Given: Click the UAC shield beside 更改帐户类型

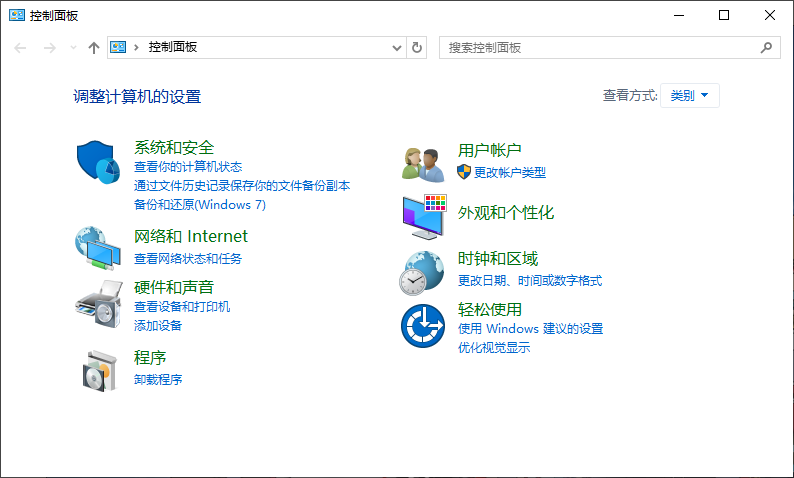Looking at the screenshot, I should click(x=464, y=172).
